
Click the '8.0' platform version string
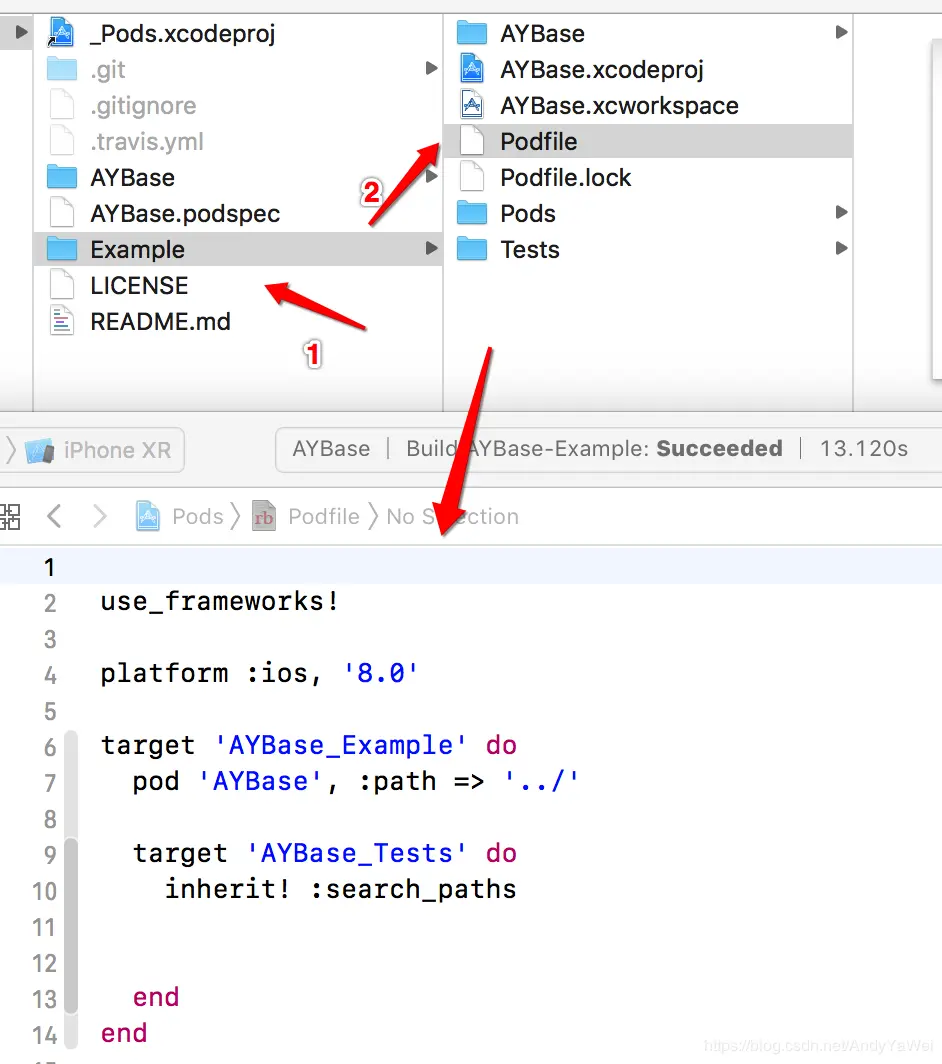[x=380, y=673]
